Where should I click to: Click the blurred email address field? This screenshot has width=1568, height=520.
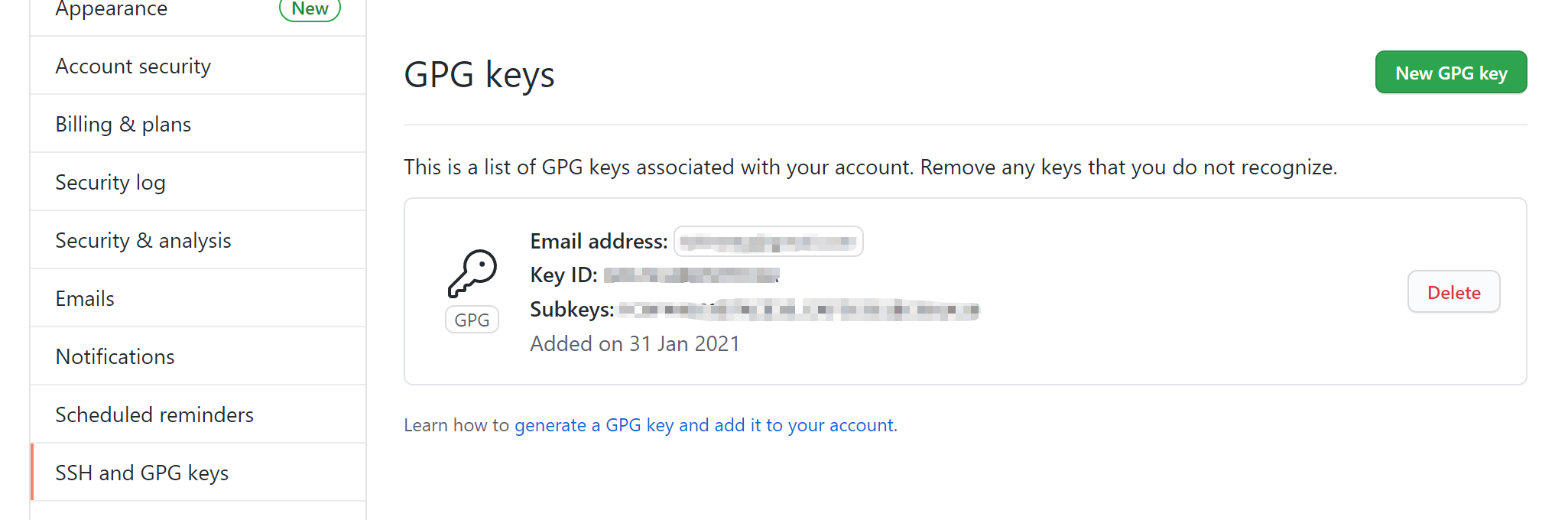[768, 241]
